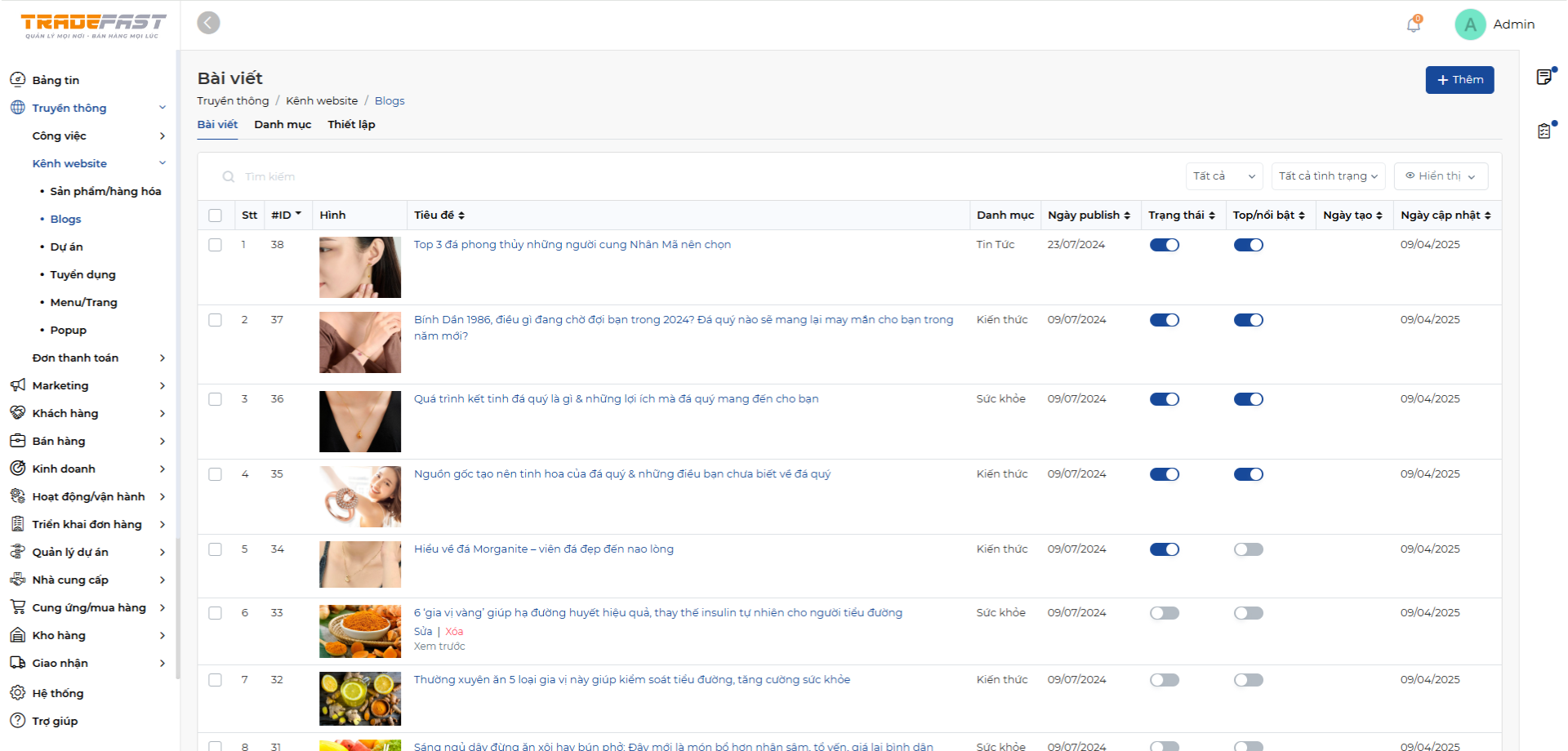Collapse sidebar with back arrow button
This screenshot has width=1568, height=751.
coord(208,23)
